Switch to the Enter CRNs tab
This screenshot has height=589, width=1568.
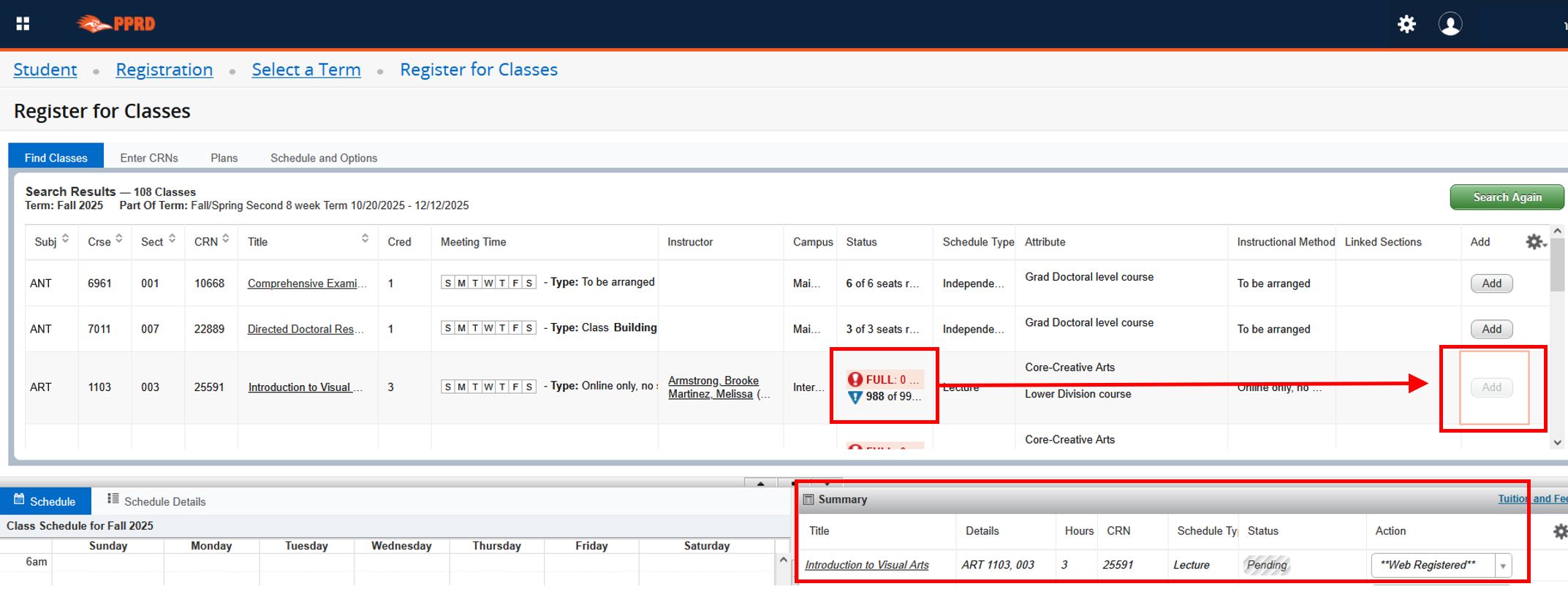point(149,158)
